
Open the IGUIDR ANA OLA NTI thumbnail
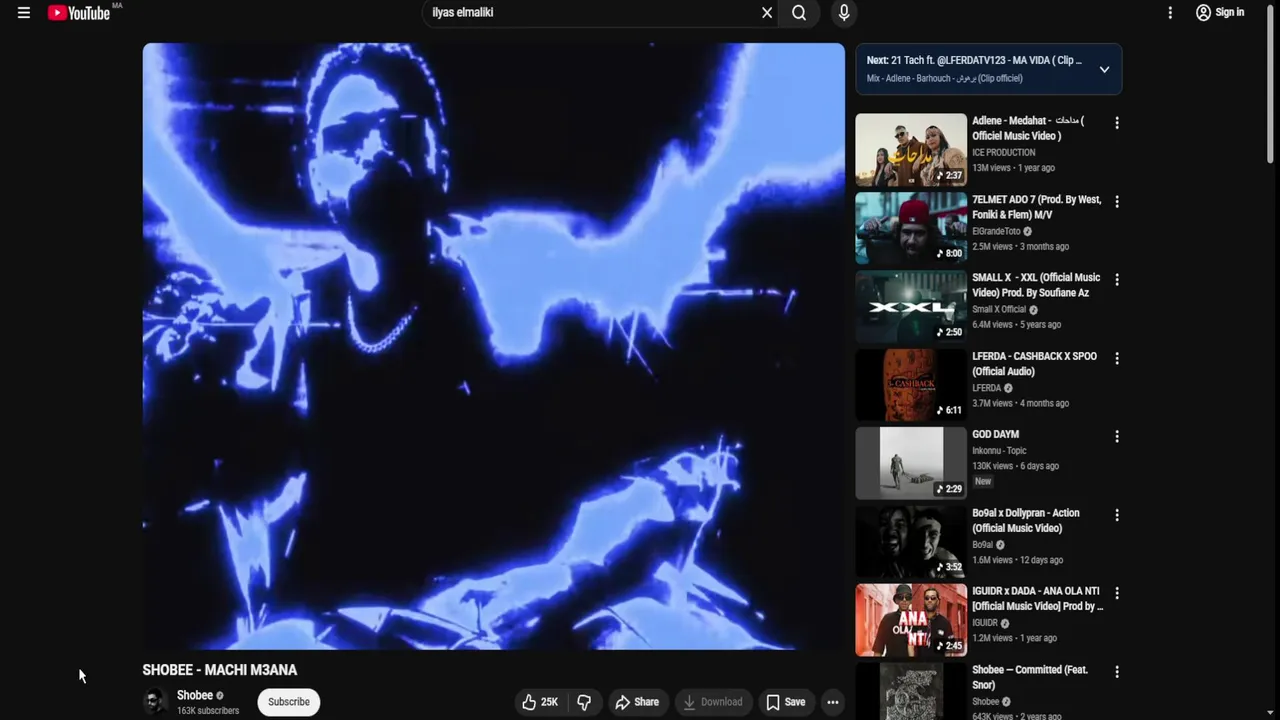coord(911,620)
